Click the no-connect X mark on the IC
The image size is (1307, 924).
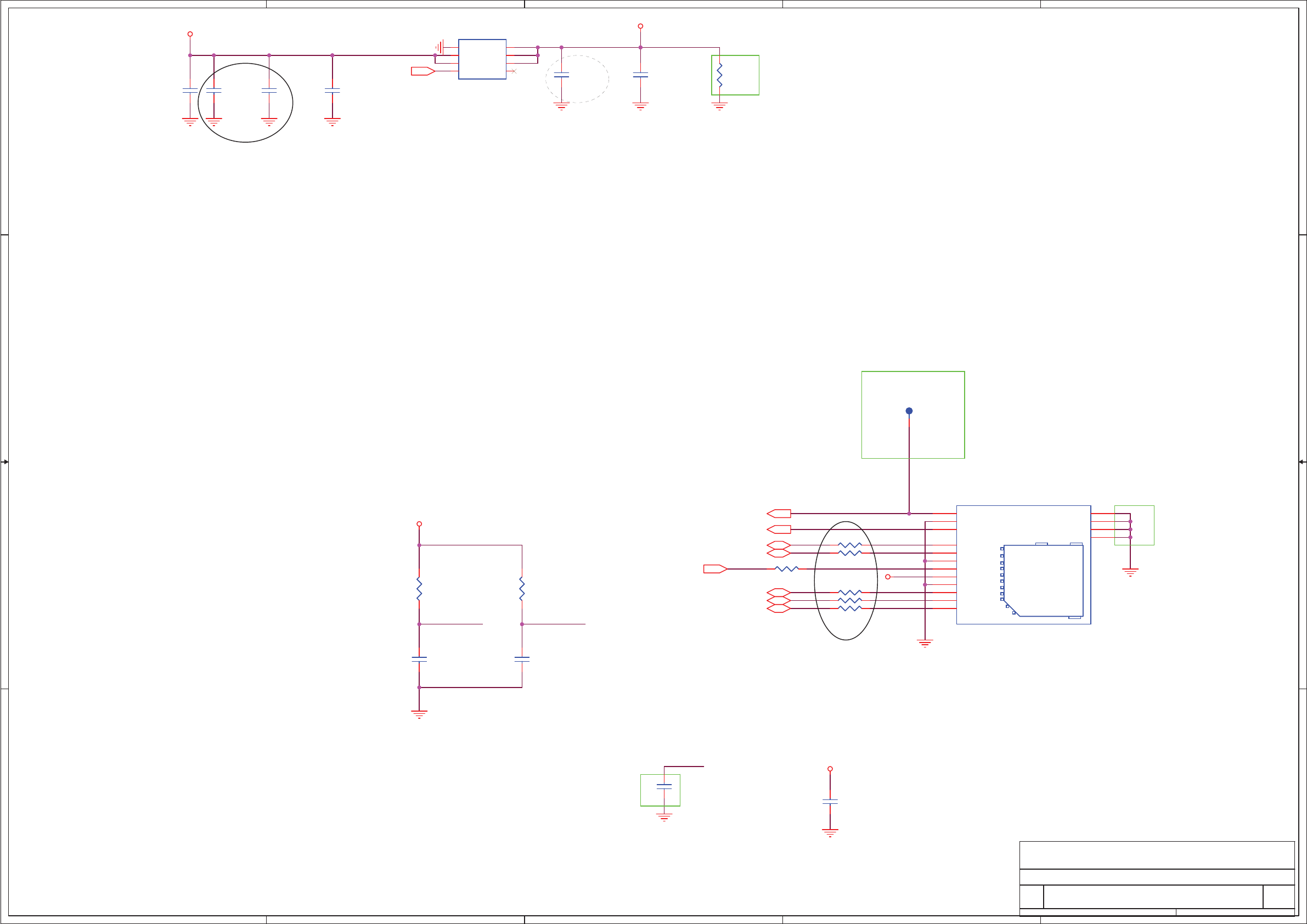click(x=514, y=71)
